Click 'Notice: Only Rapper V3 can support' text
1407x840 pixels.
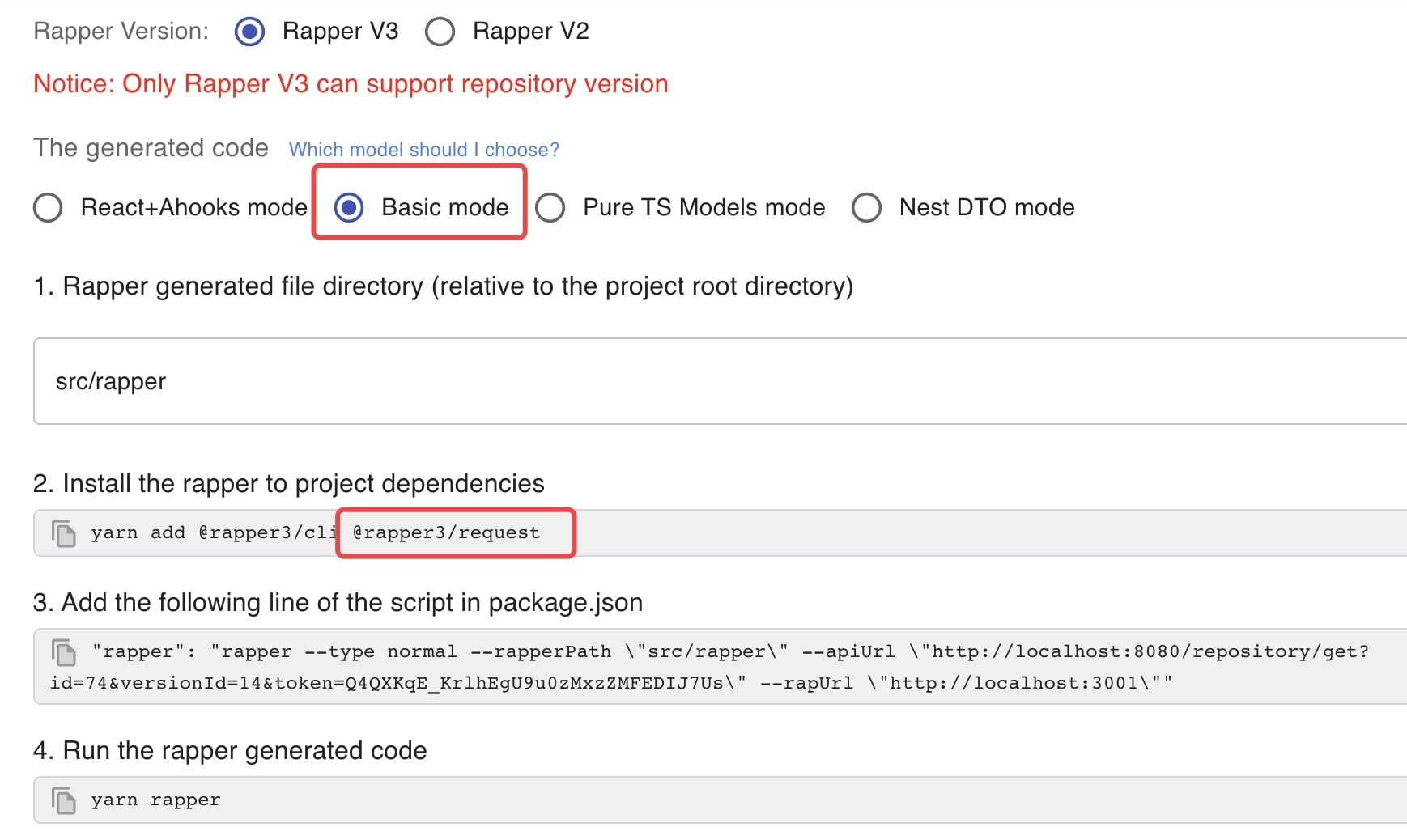point(351,84)
